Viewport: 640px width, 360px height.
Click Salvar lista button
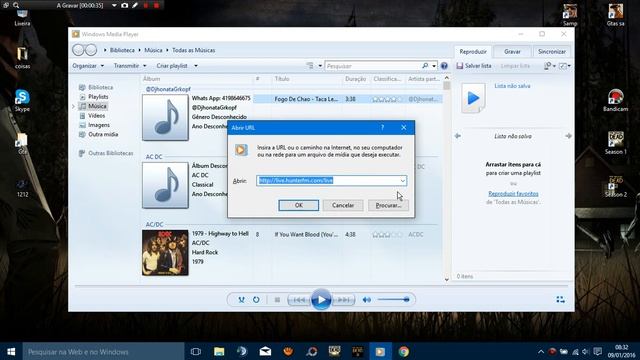point(474,66)
